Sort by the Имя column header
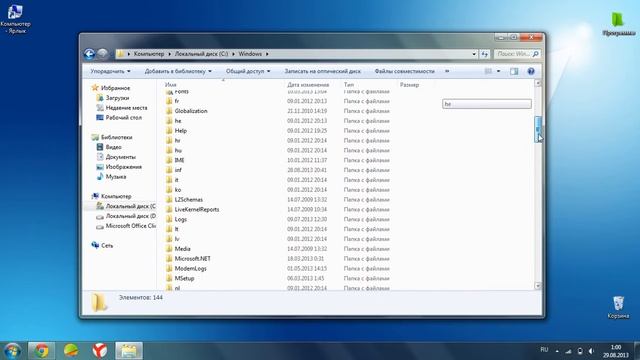The height and width of the screenshot is (360, 640). click(171, 85)
